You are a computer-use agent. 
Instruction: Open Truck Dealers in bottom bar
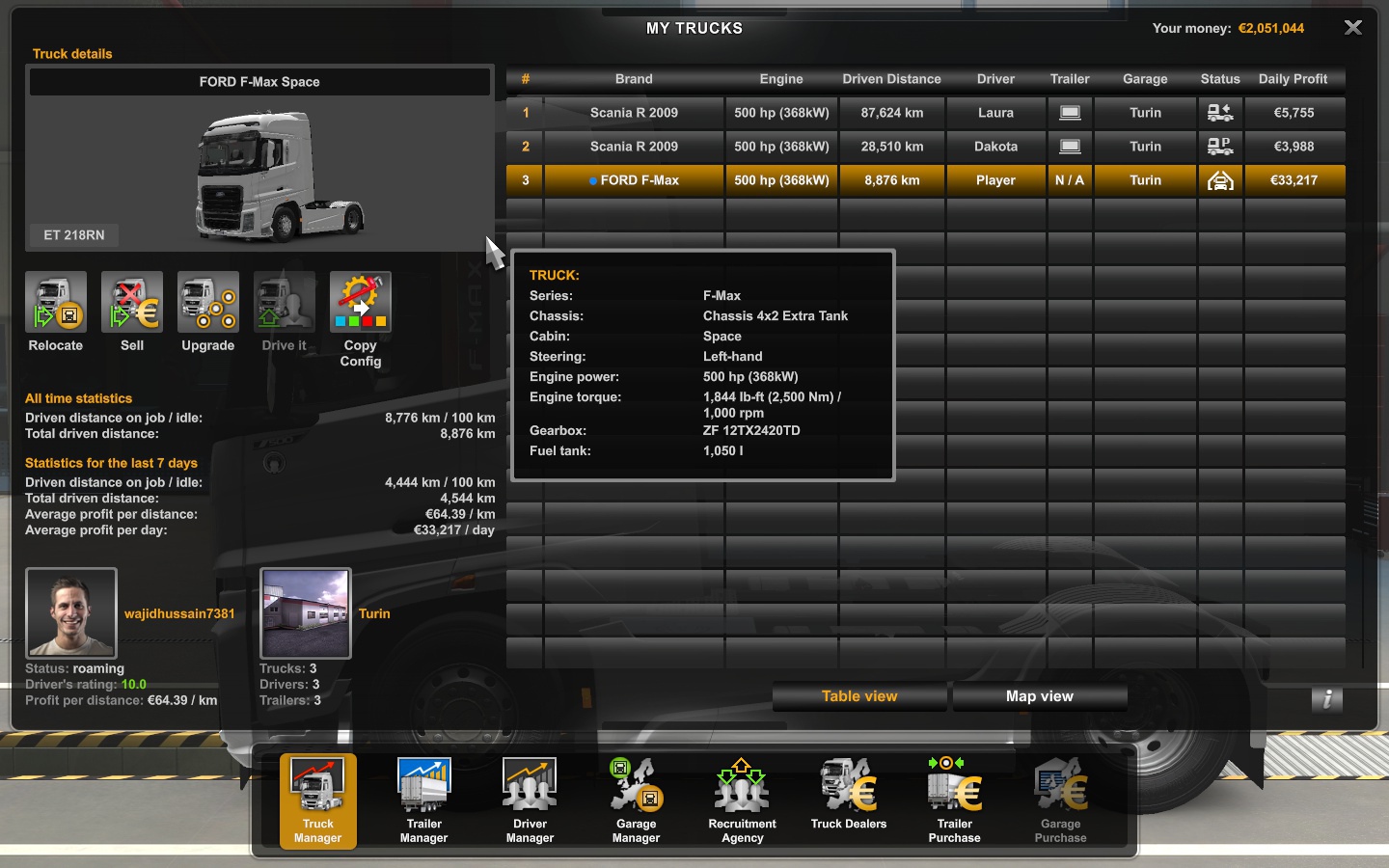click(x=849, y=800)
